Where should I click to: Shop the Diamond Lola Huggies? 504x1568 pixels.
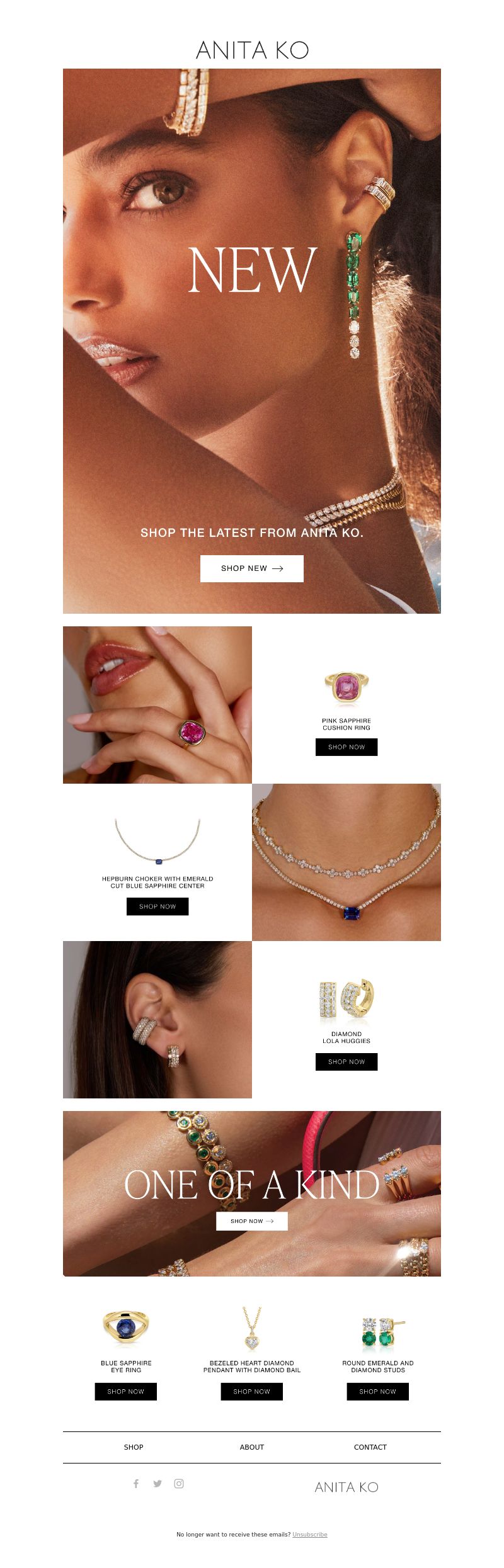pyautogui.click(x=346, y=1062)
